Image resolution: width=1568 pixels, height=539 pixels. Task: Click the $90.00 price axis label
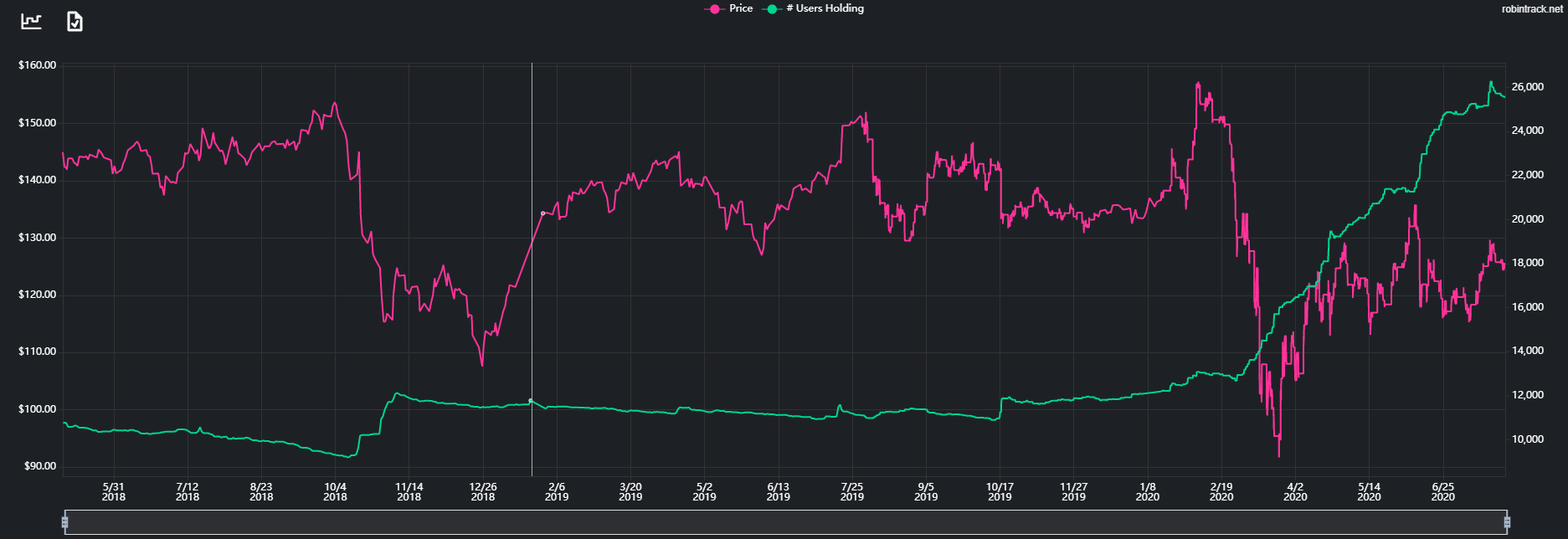click(x=38, y=466)
